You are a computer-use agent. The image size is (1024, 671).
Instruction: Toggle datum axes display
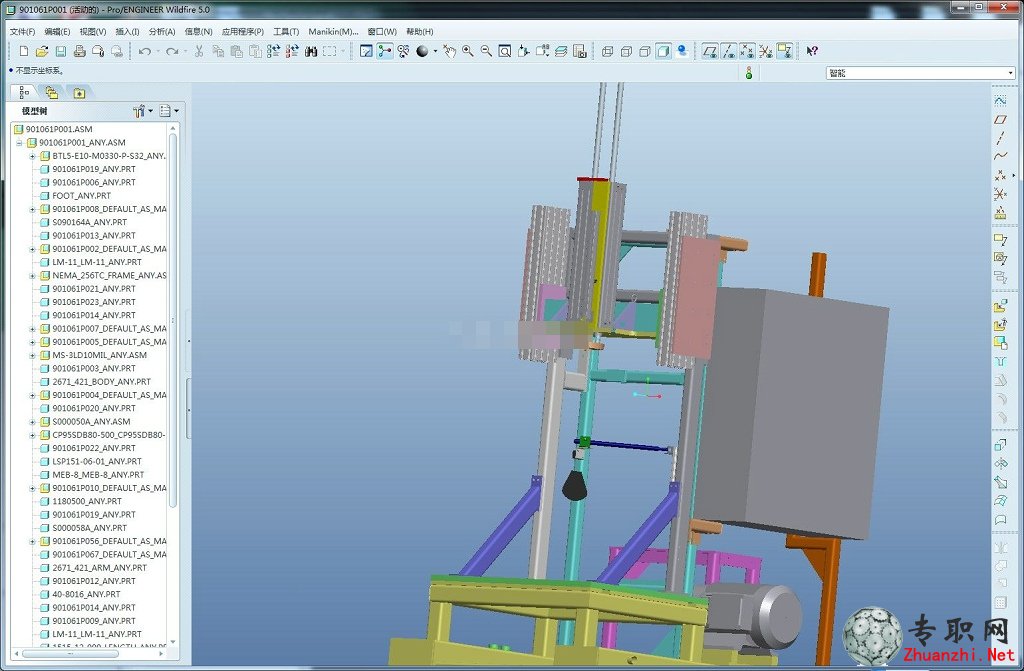click(x=729, y=51)
